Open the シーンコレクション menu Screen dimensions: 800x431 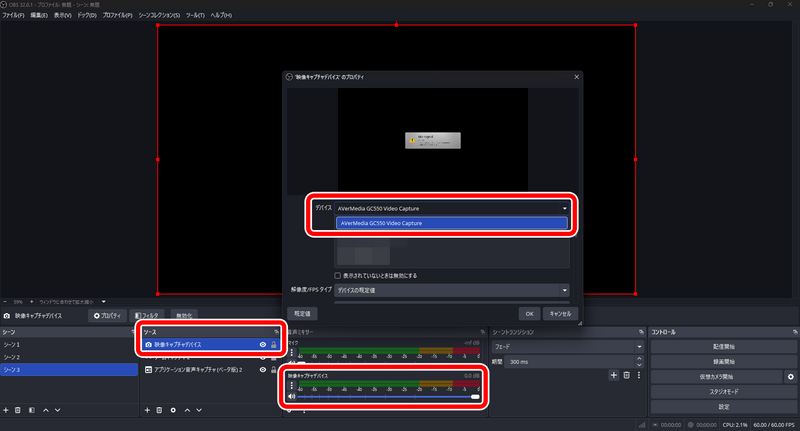159,15
